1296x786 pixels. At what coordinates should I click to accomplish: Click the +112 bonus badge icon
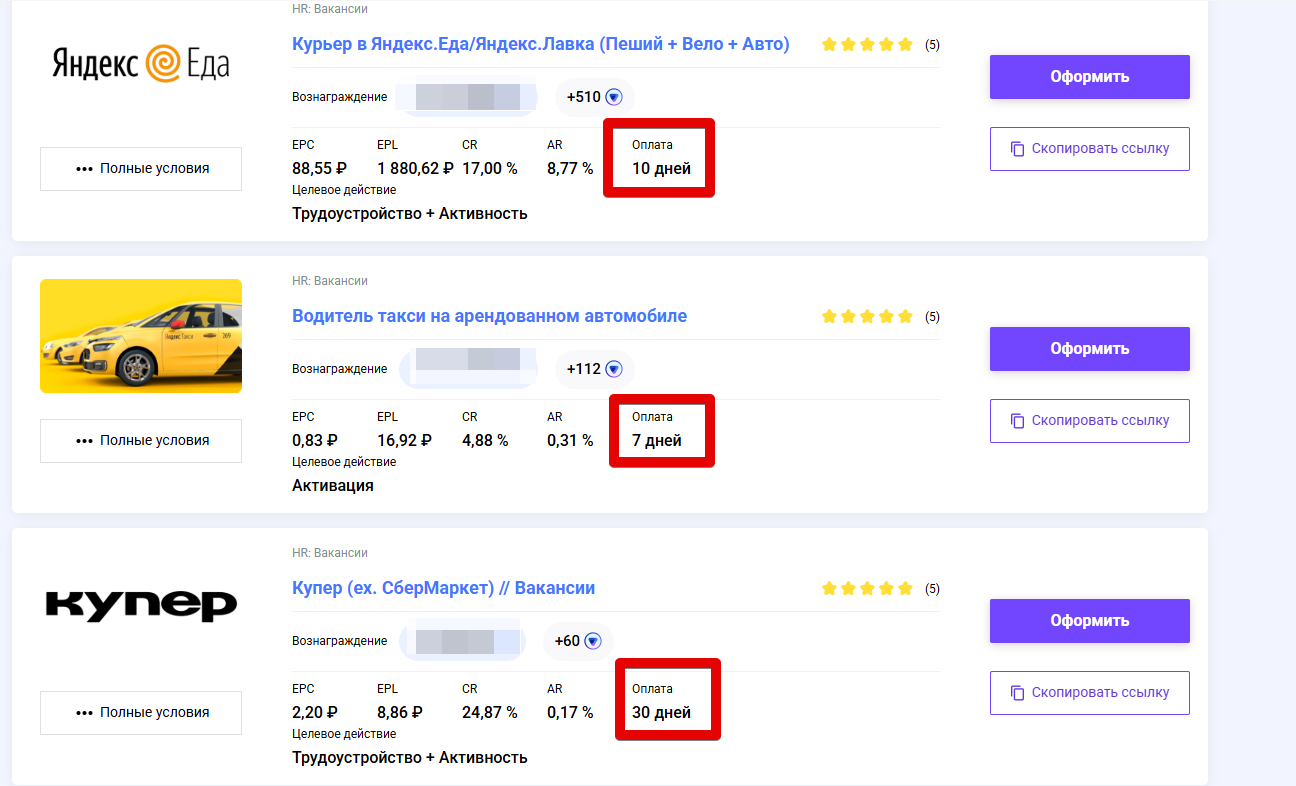pyautogui.click(x=614, y=369)
